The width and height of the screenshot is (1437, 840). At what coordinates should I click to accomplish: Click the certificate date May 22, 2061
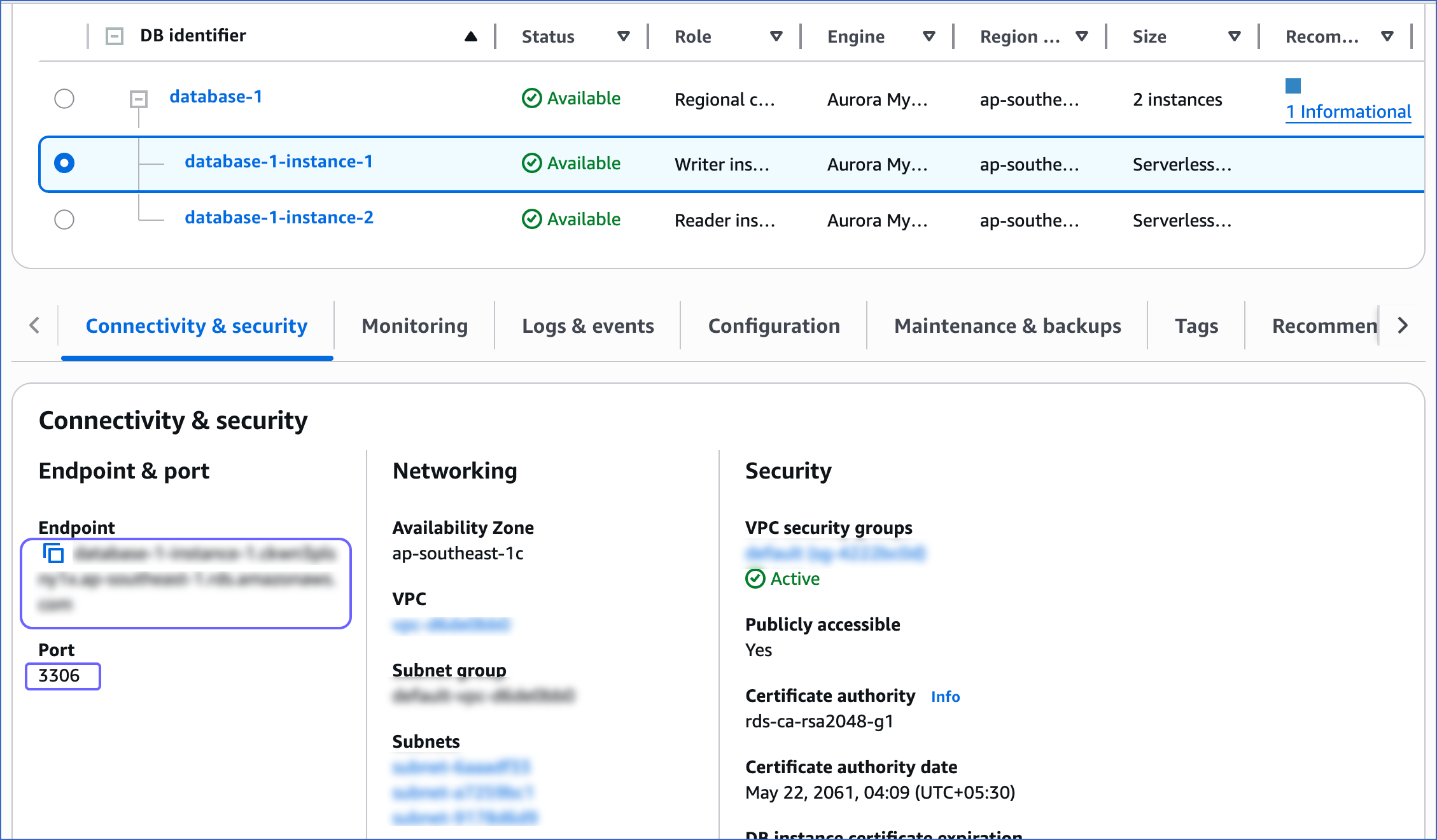tap(880, 793)
